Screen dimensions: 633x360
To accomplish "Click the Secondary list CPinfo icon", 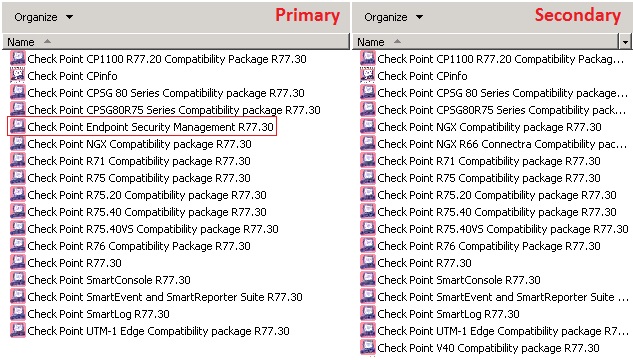I will point(367,75).
